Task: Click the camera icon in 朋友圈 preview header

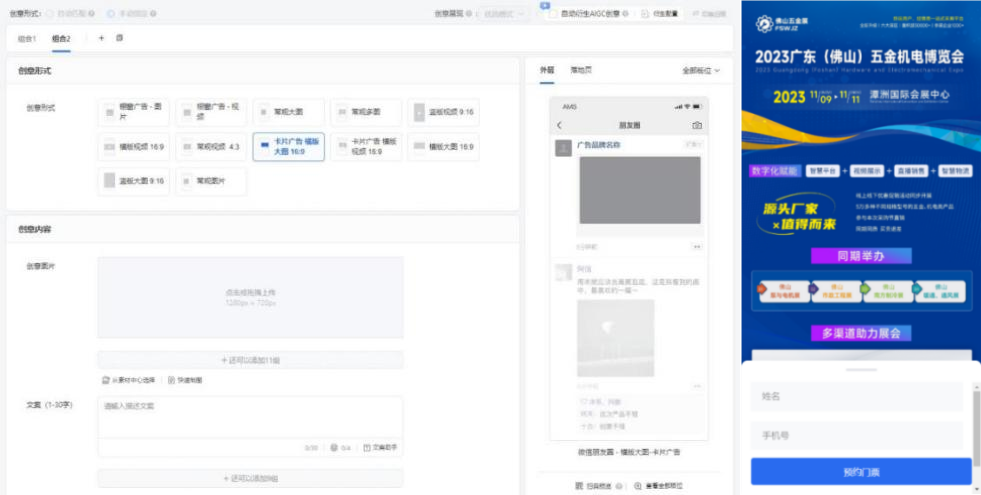Action: (x=697, y=125)
